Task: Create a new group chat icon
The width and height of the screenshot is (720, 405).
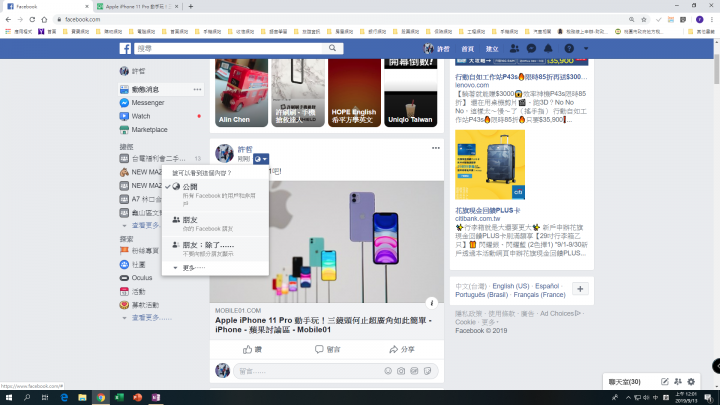Action: (678, 382)
